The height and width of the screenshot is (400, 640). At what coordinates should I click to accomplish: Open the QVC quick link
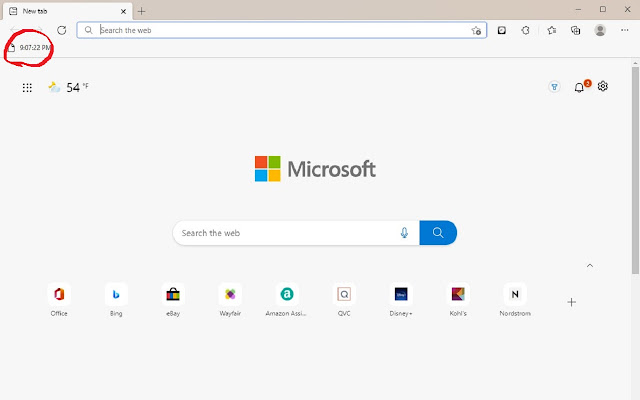[344, 300]
